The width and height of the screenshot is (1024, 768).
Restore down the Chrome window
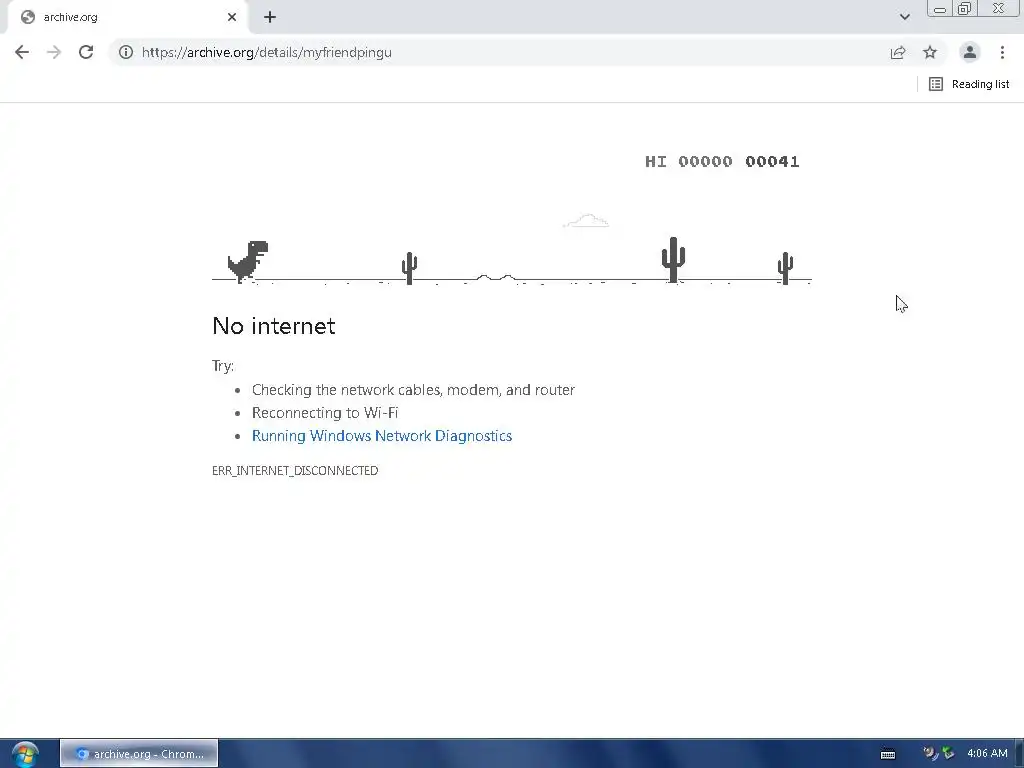[964, 8]
